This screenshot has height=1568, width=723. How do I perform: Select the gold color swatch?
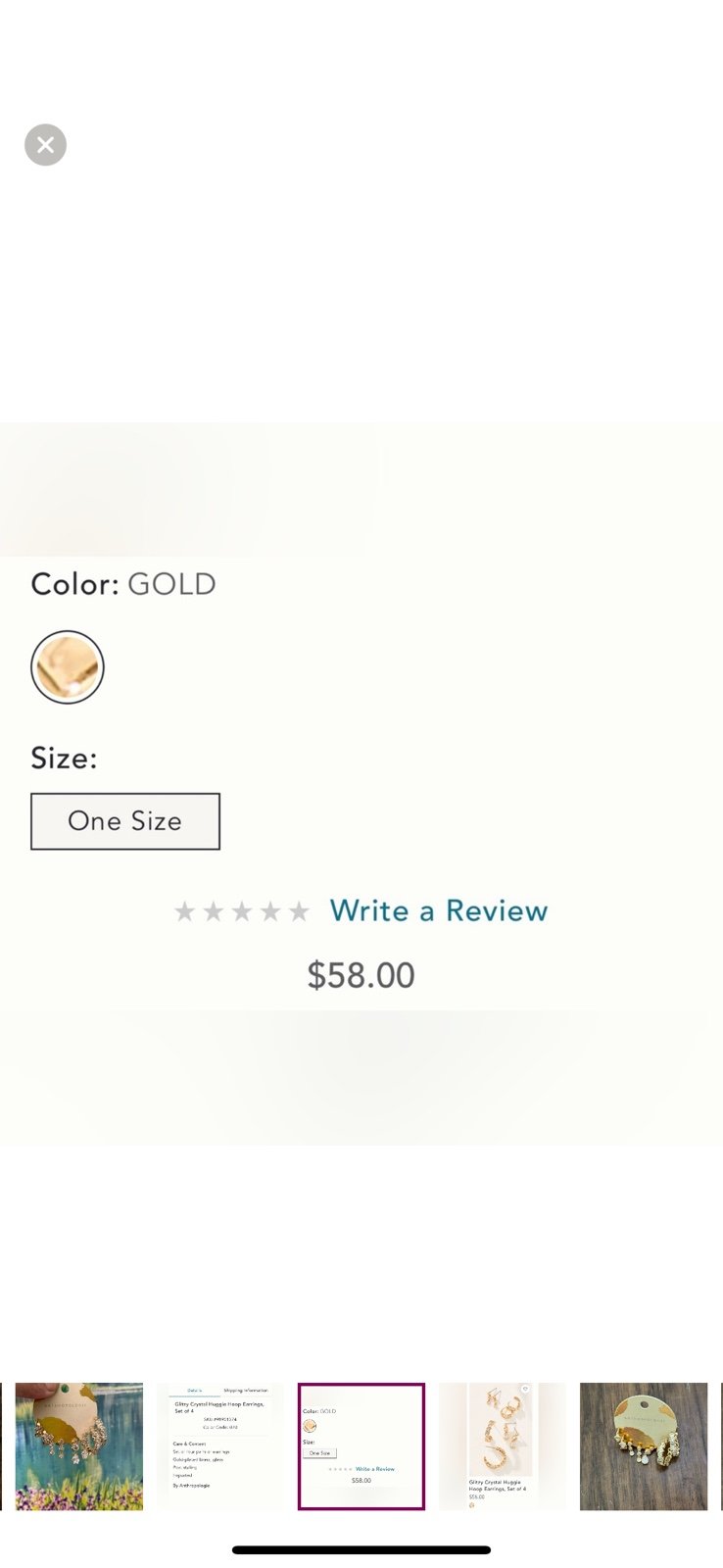(x=68, y=666)
